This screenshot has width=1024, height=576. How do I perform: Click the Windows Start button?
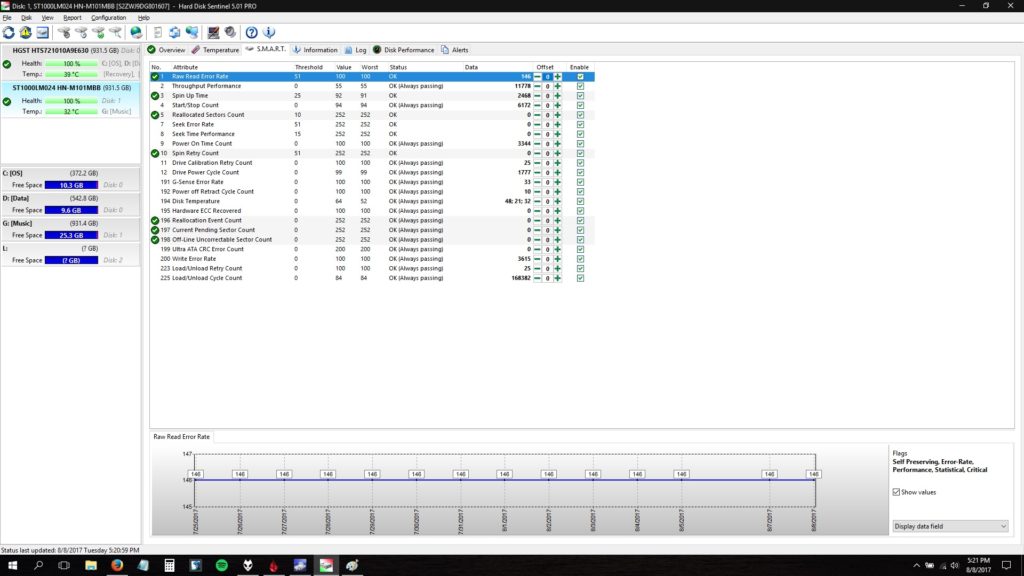(x=10, y=565)
